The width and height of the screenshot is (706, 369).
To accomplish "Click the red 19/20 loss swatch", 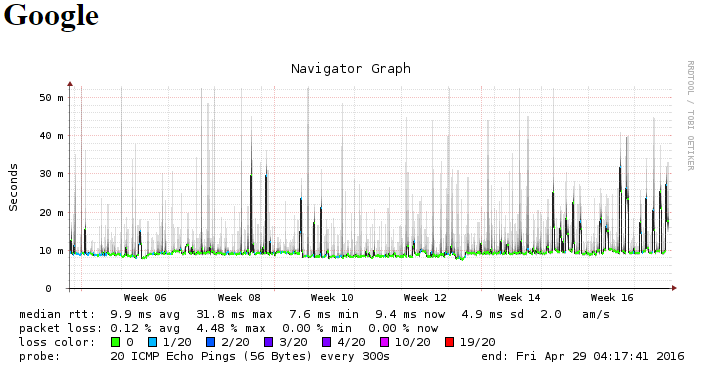I will [x=449, y=342].
